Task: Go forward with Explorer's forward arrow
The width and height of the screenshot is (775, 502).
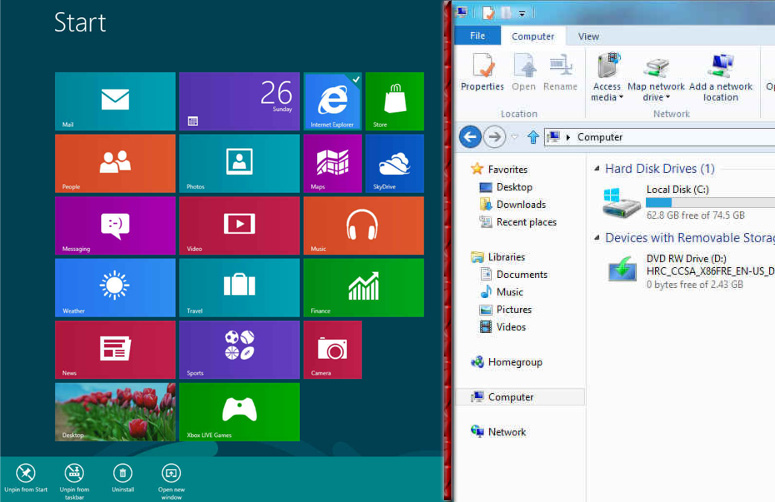Action: [x=494, y=136]
